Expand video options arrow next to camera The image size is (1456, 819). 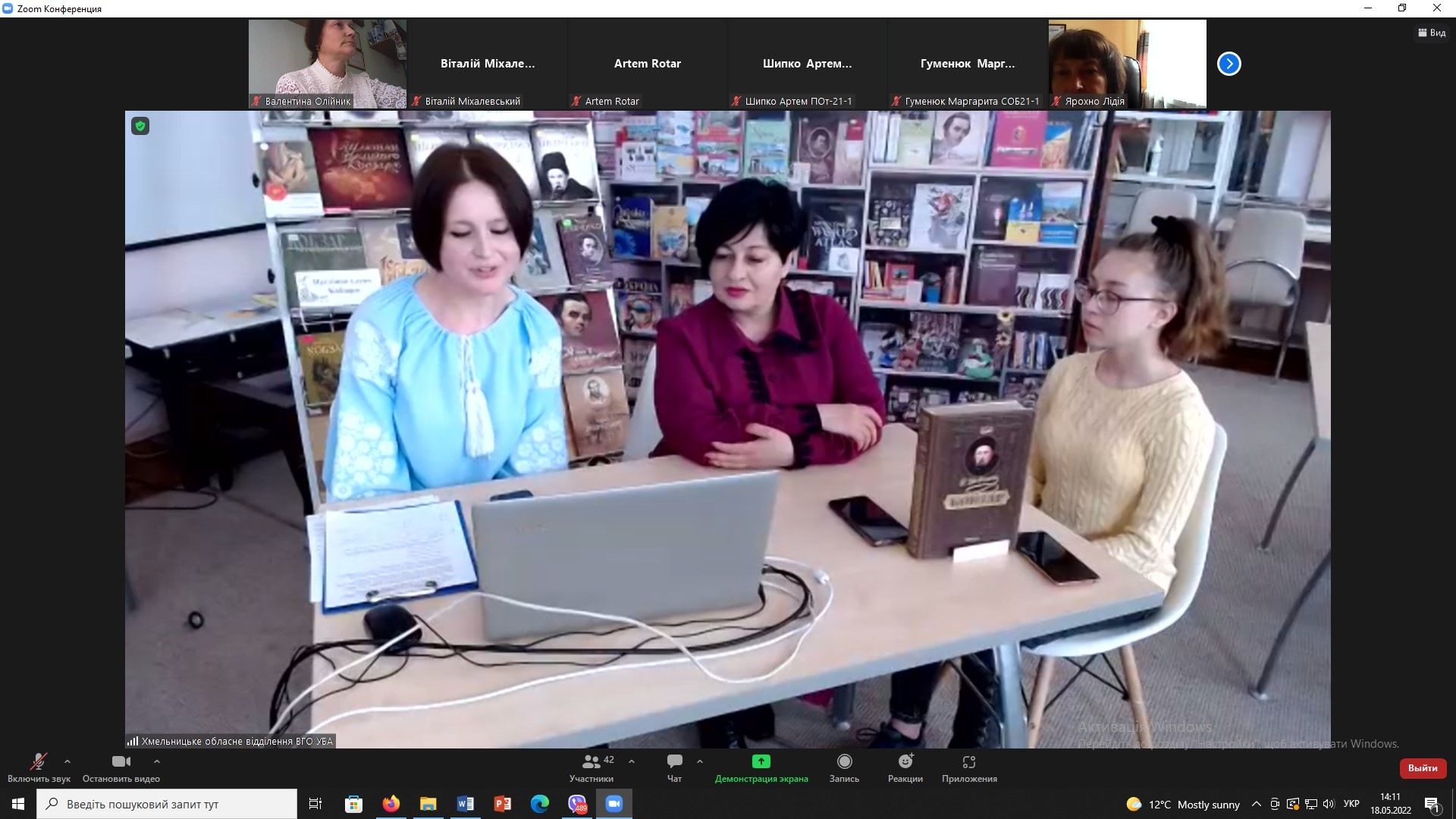point(157,761)
